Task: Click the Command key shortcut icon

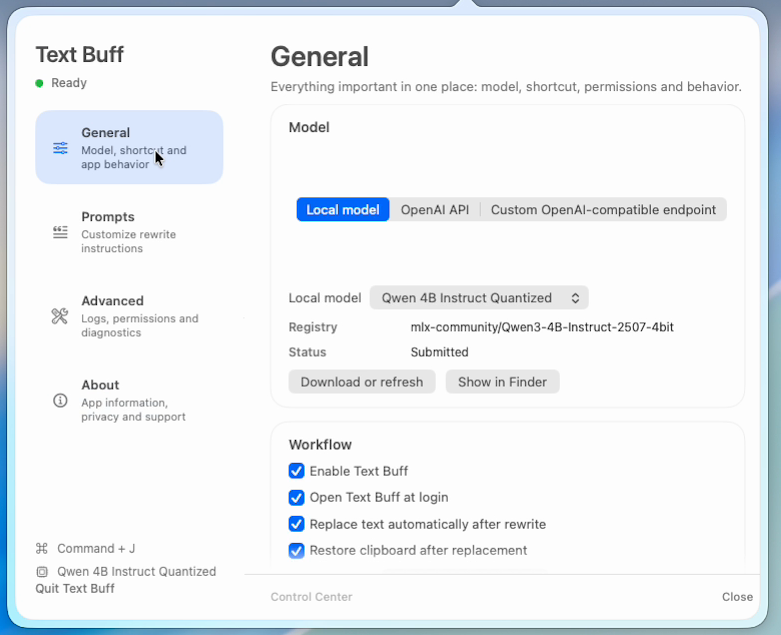Action: click(42, 548)
